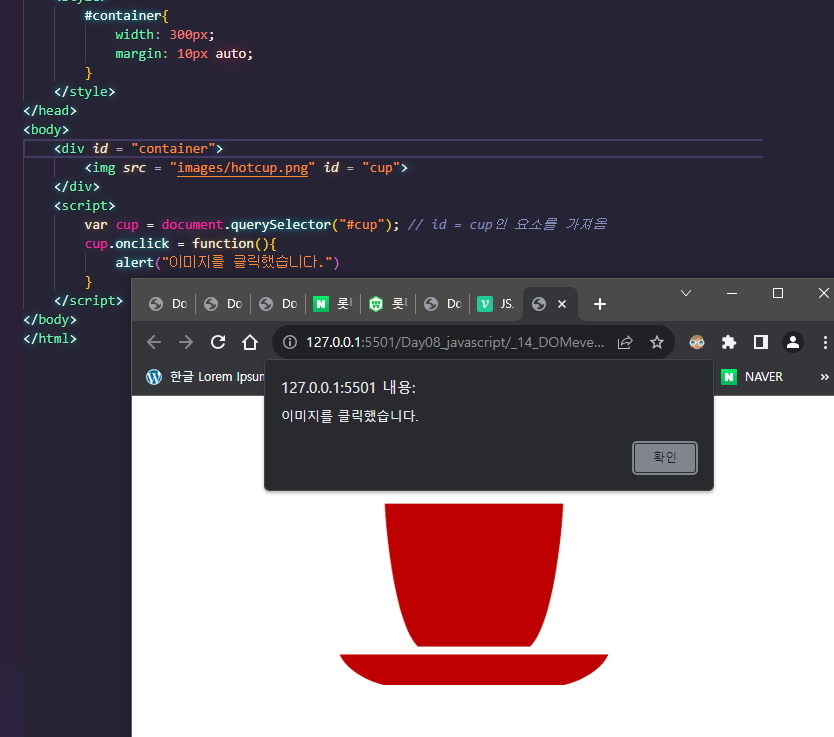Switch to the fourth Do tab, left of JS
Viewport: 834px width, 737px height.
[443, 304]
